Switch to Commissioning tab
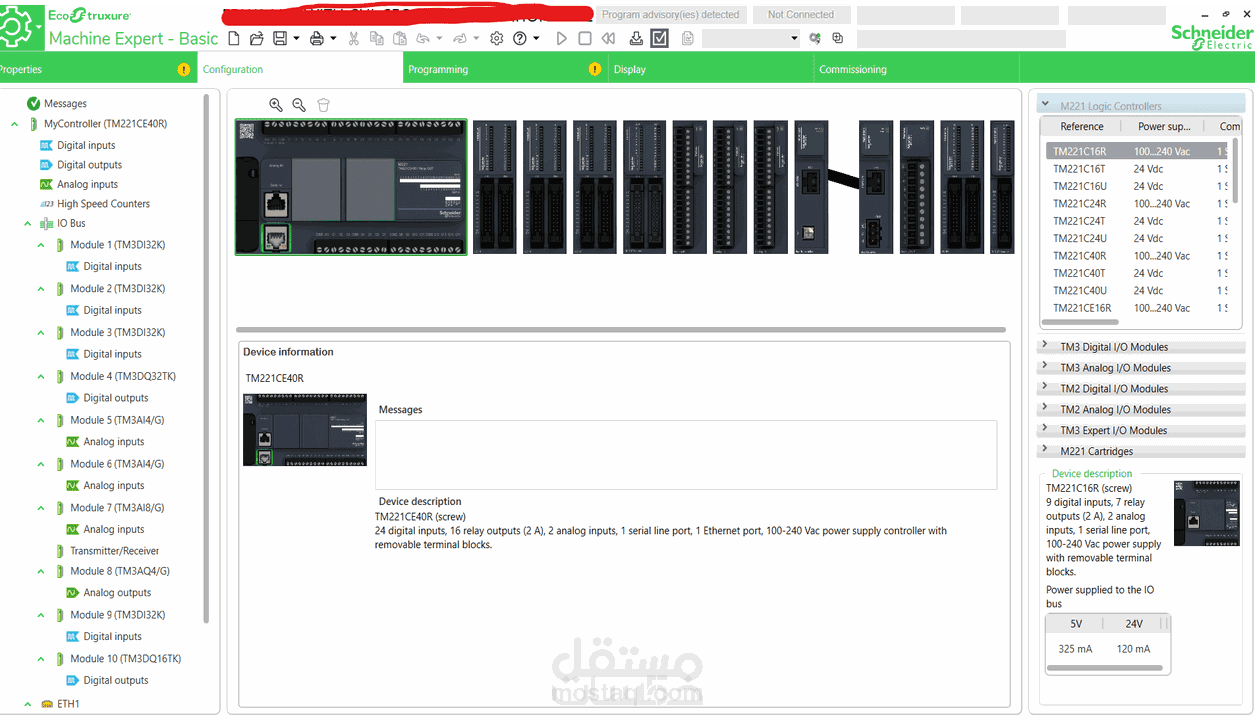Screen dimensions: 1255x720 click(917, 69)
